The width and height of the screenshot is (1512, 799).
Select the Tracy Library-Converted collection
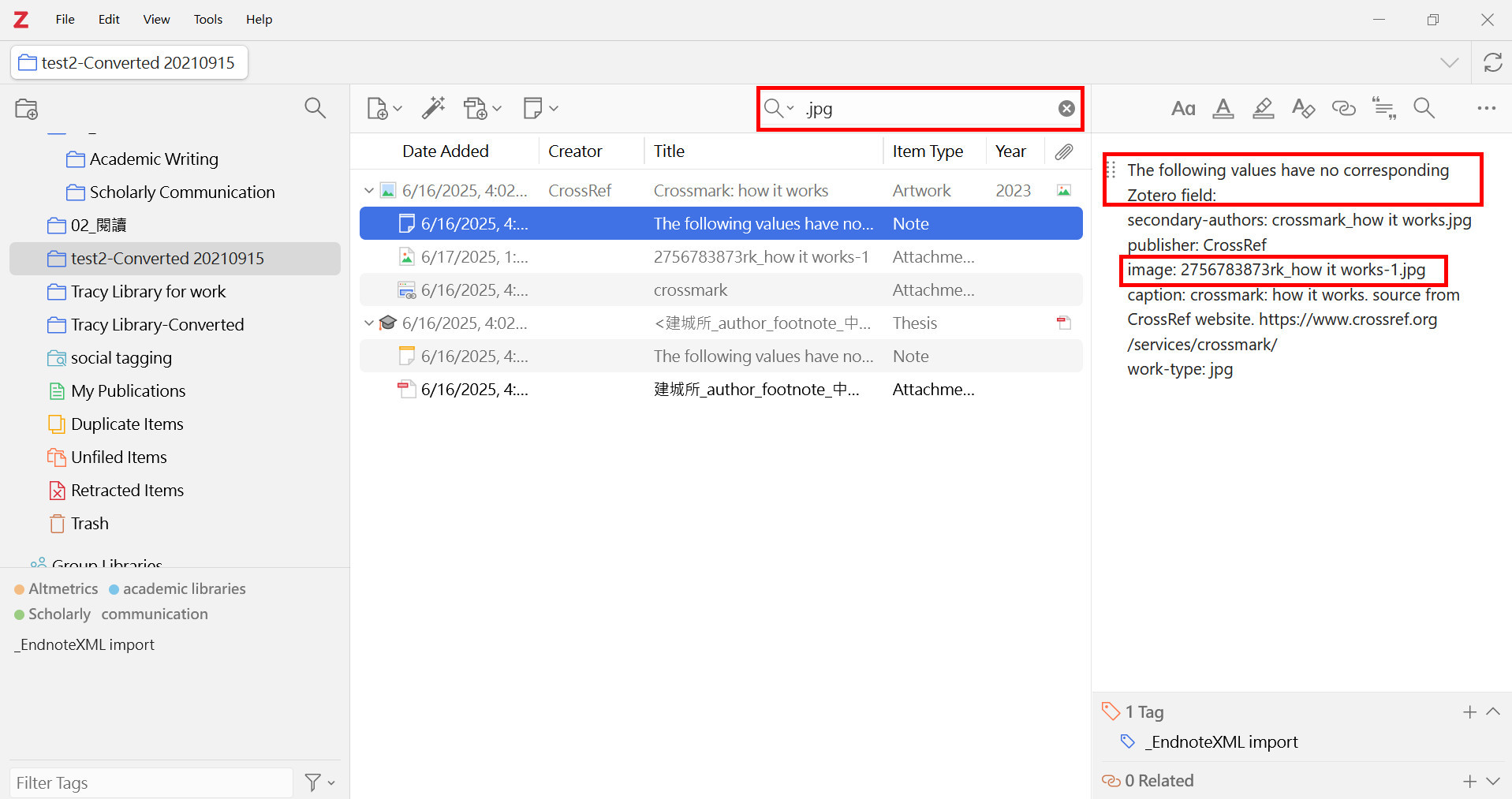(x=157, y=325)
